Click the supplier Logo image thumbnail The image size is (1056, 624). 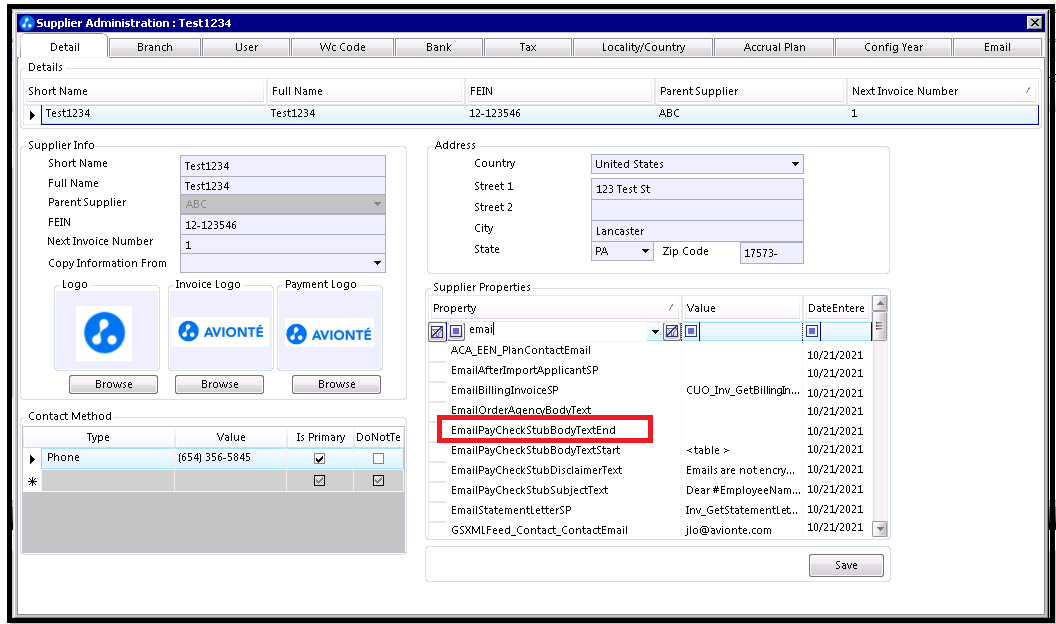coord(104,333)
